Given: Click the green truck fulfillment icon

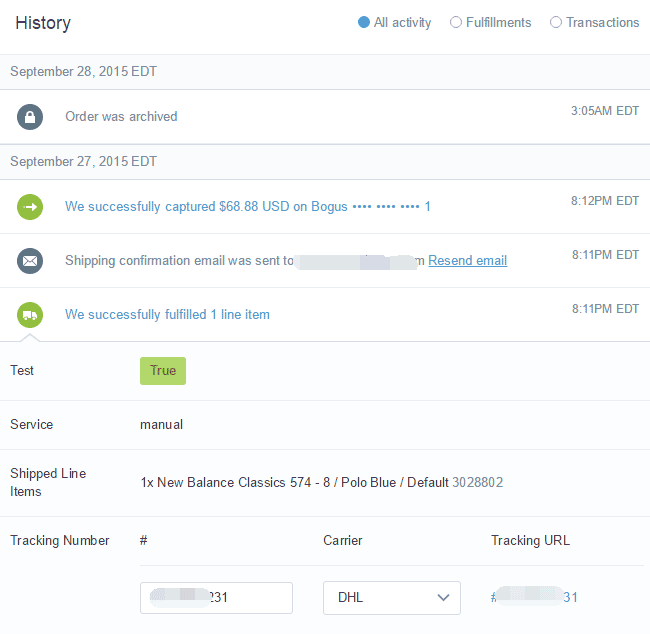Looking at the screenshot, I should click(30, 315).
